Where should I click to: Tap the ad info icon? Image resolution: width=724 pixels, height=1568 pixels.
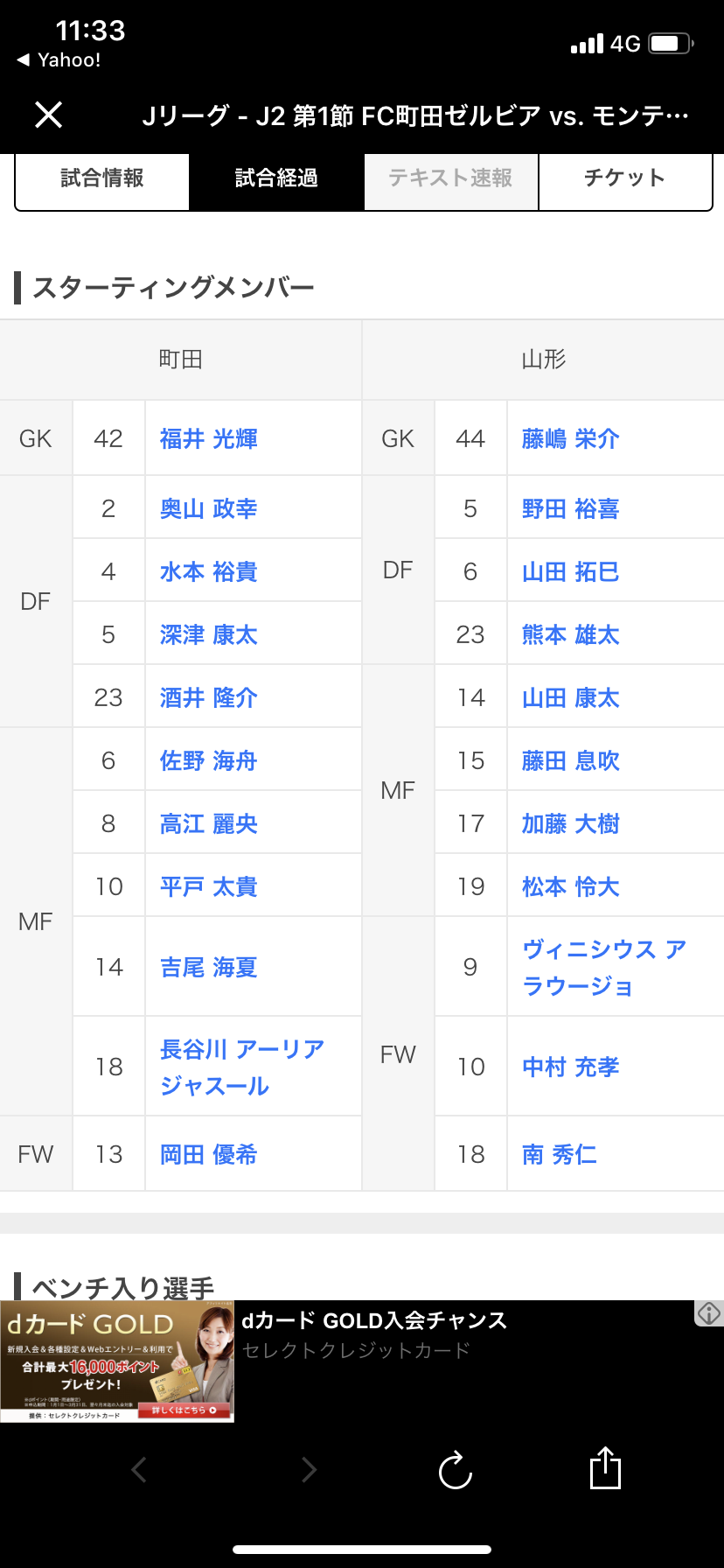(x=708, y=1312)
